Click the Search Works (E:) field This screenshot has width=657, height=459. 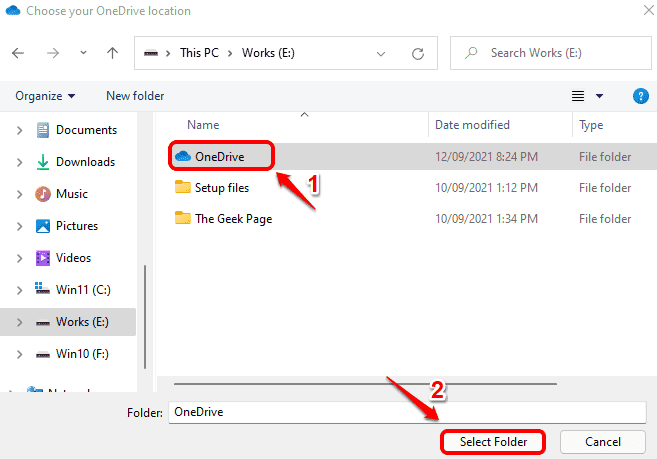(551, 53)
